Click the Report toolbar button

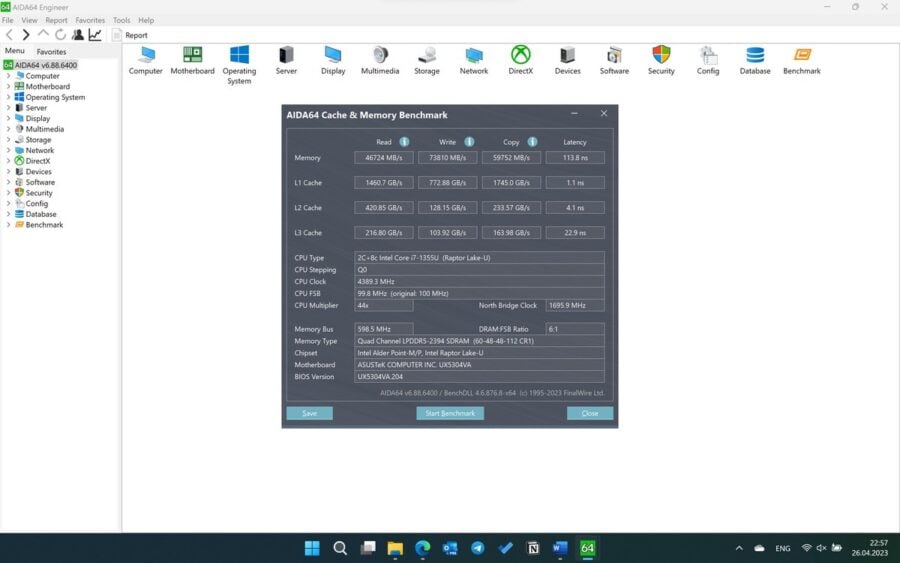click(130, 35)
